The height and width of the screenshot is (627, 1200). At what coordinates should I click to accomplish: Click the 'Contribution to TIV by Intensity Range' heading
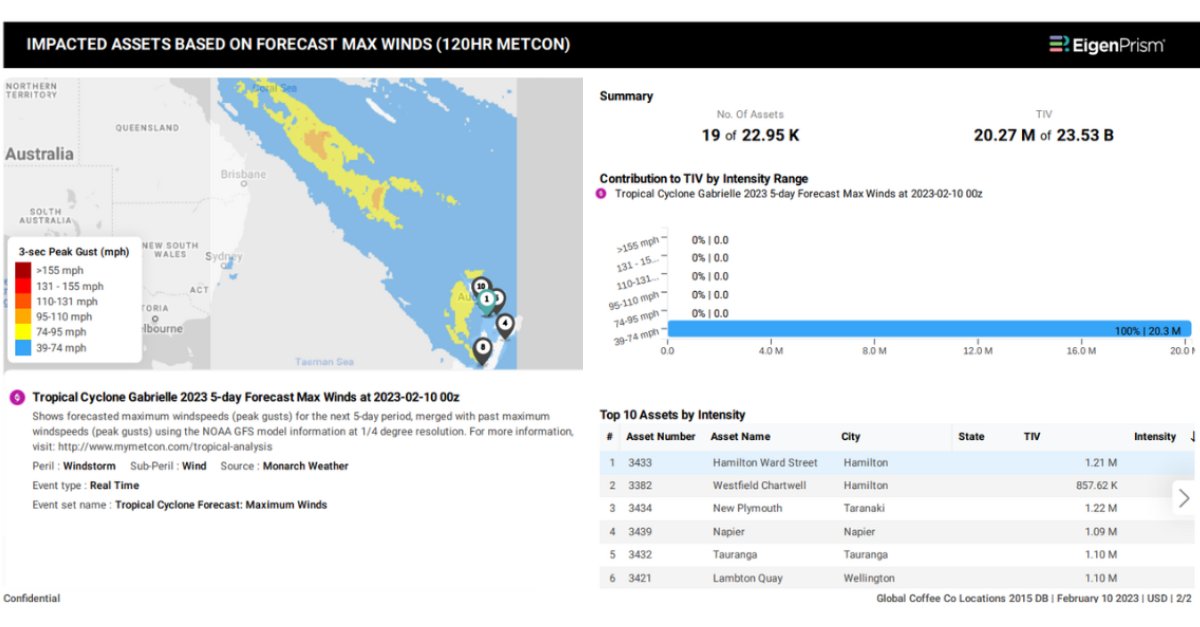pyautogui.click(x=704, y=179)
